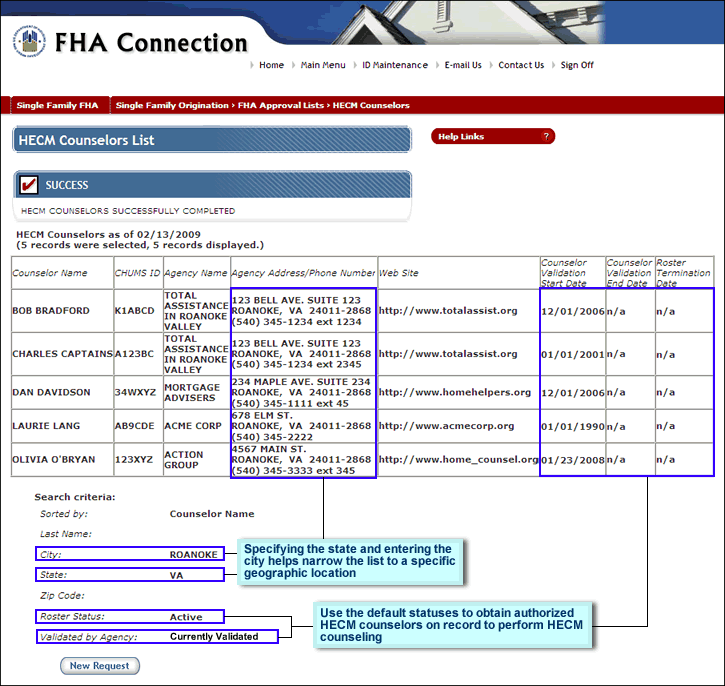Open the Home navigation link
725x686 pixels.
[x=271, y=65]
